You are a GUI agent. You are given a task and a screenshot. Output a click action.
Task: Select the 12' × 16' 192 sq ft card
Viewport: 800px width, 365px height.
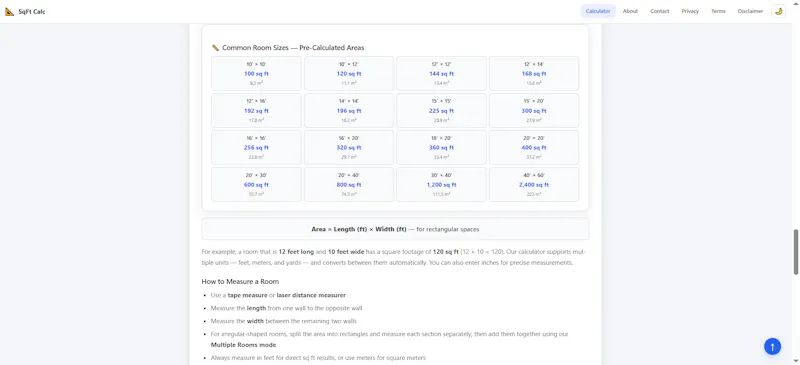pos(256,110)
